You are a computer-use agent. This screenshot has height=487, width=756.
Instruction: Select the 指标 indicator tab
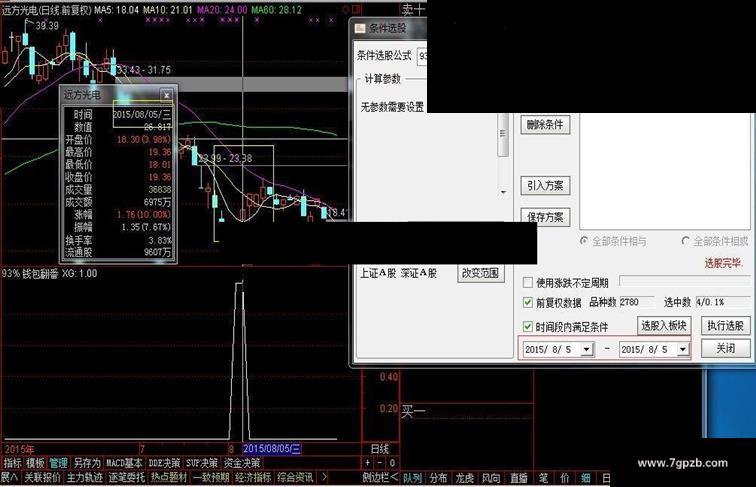click(x=13, y=463)
